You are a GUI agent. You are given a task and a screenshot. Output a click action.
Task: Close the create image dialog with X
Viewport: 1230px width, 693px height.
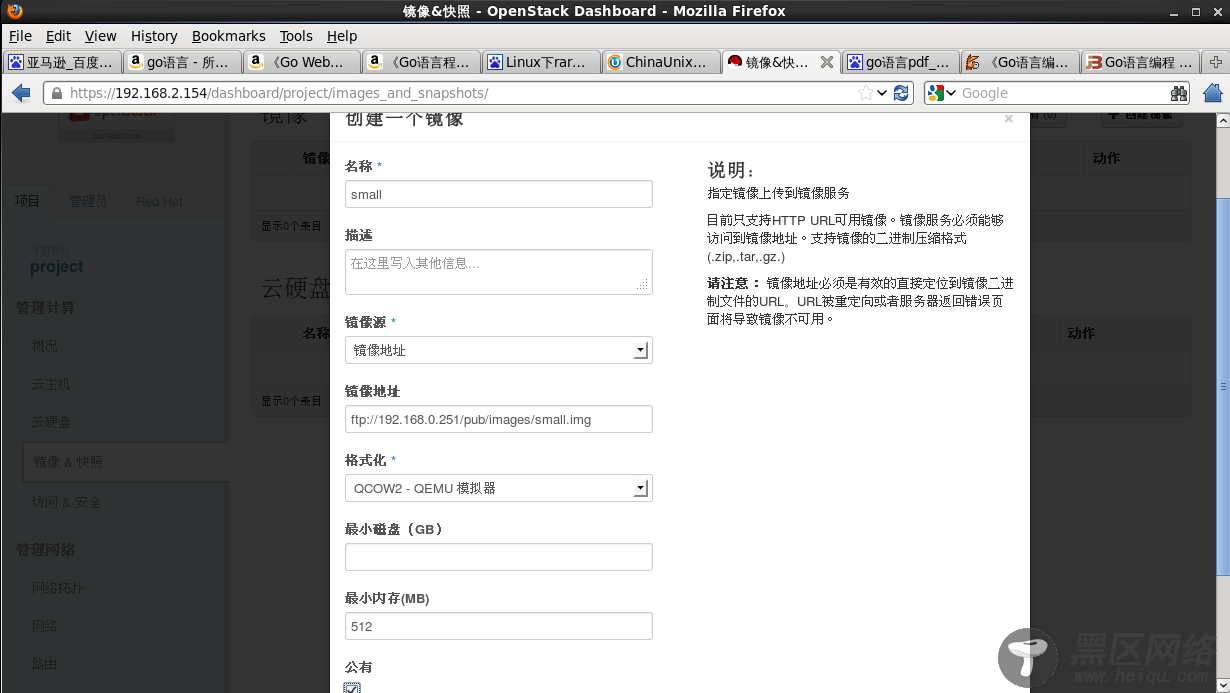click(1008, 119)
